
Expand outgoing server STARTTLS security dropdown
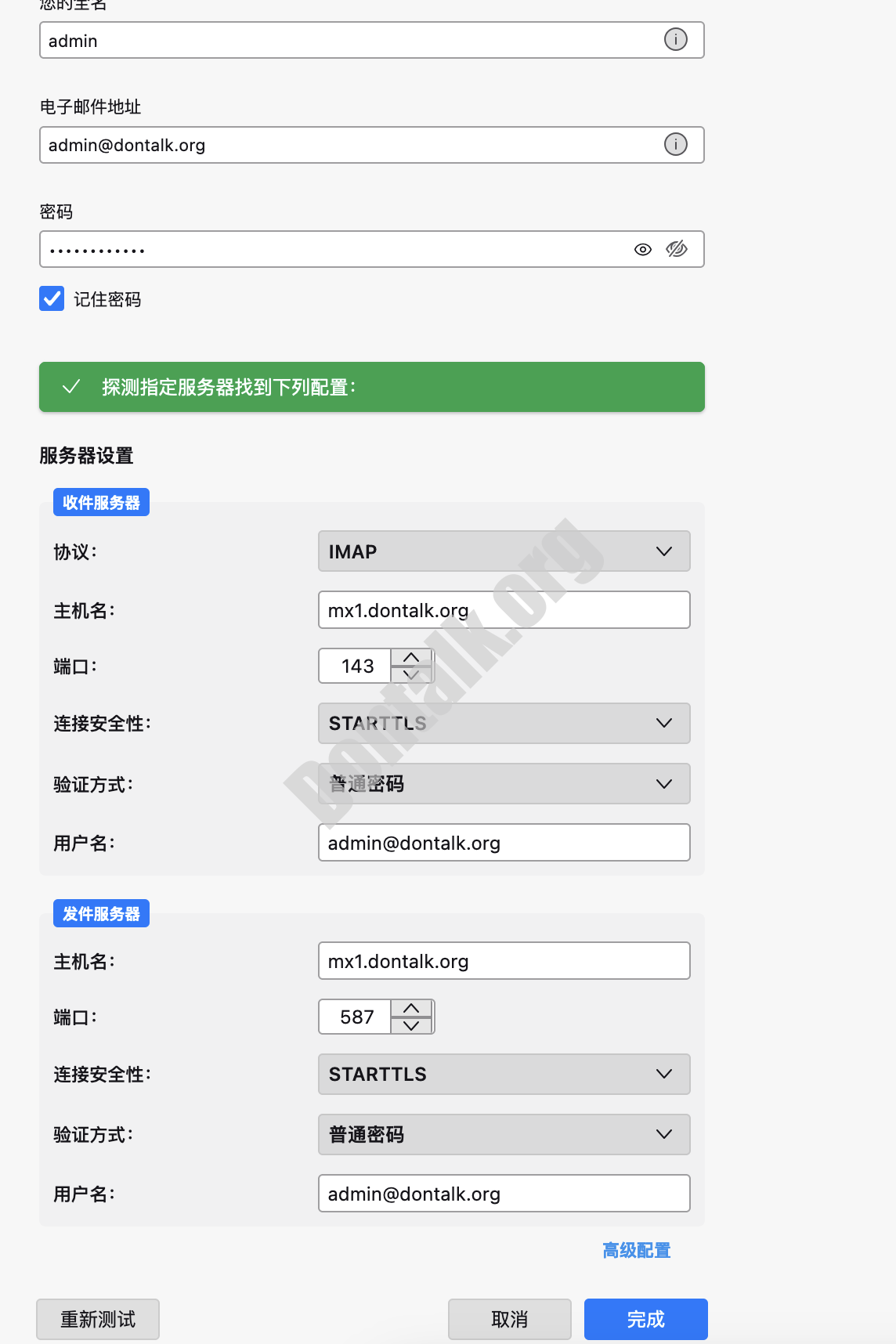click(x=504, y=1074)
